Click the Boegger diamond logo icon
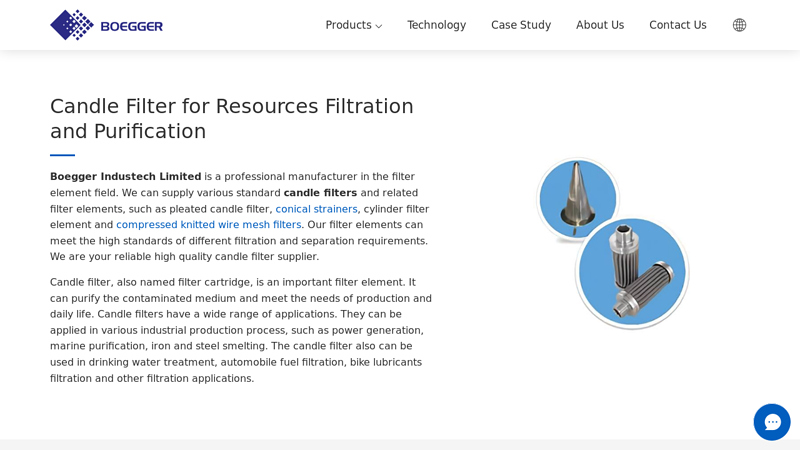This screenshot has height=450, width=800. (x=72, y=25)
